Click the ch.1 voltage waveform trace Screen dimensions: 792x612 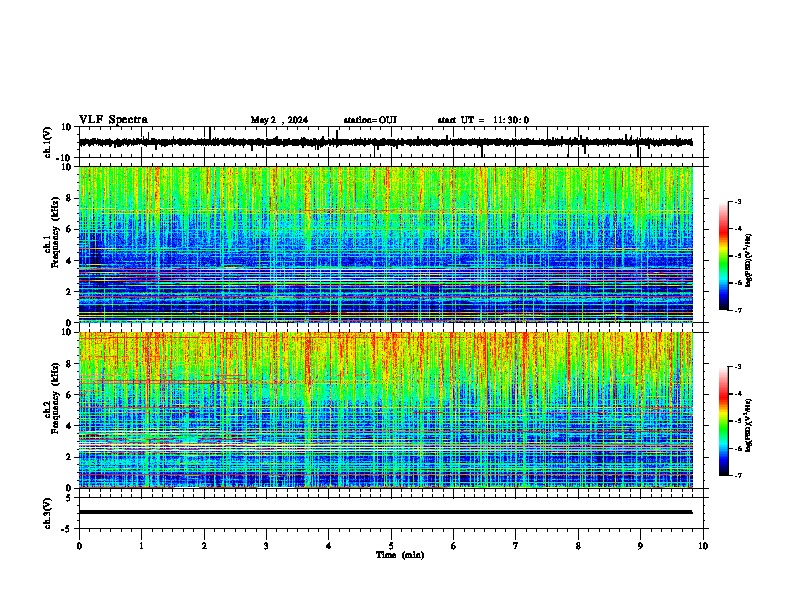tap(385, 142)
